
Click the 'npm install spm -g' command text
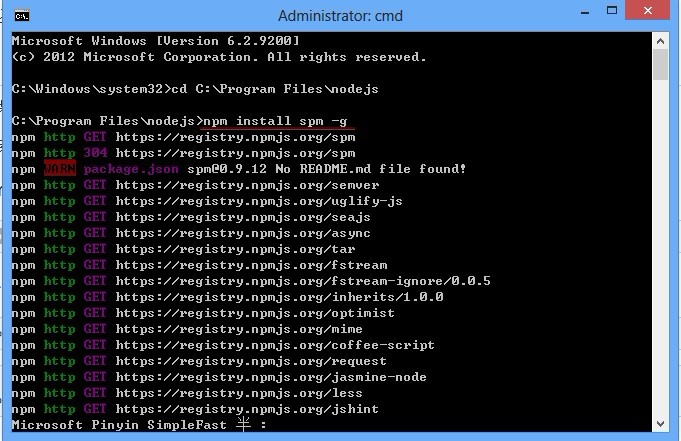[x=275, y=121]
